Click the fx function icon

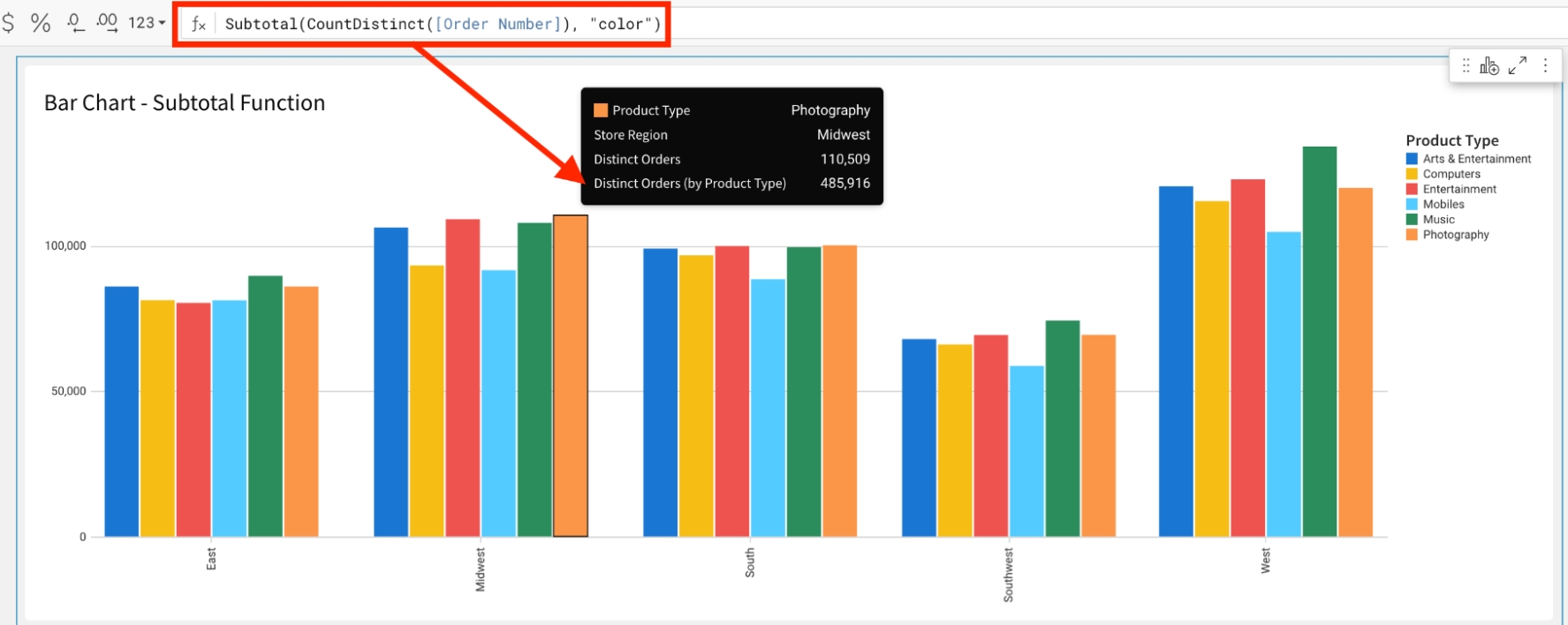(199, 24)
